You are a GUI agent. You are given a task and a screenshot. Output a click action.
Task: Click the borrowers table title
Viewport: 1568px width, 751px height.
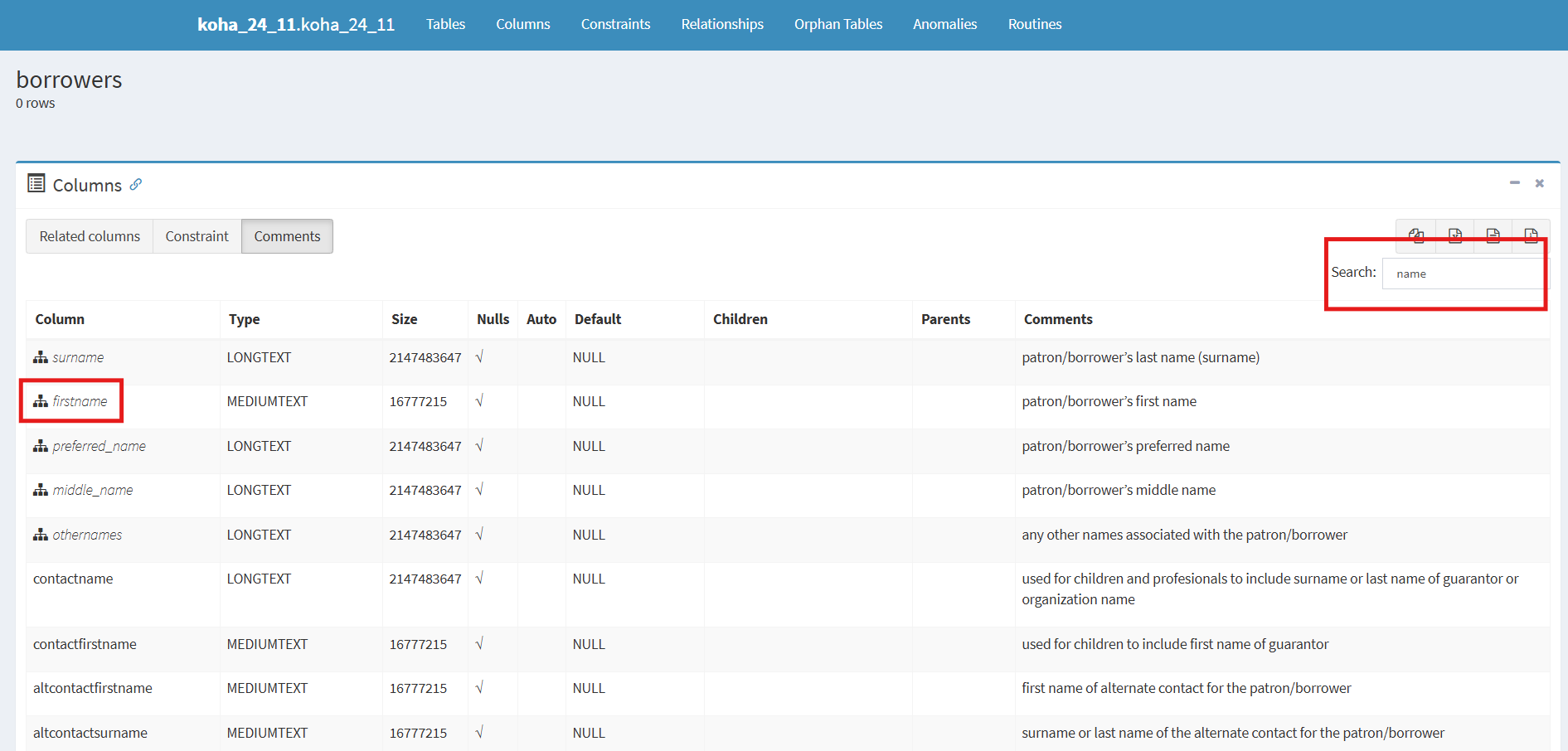69,80
